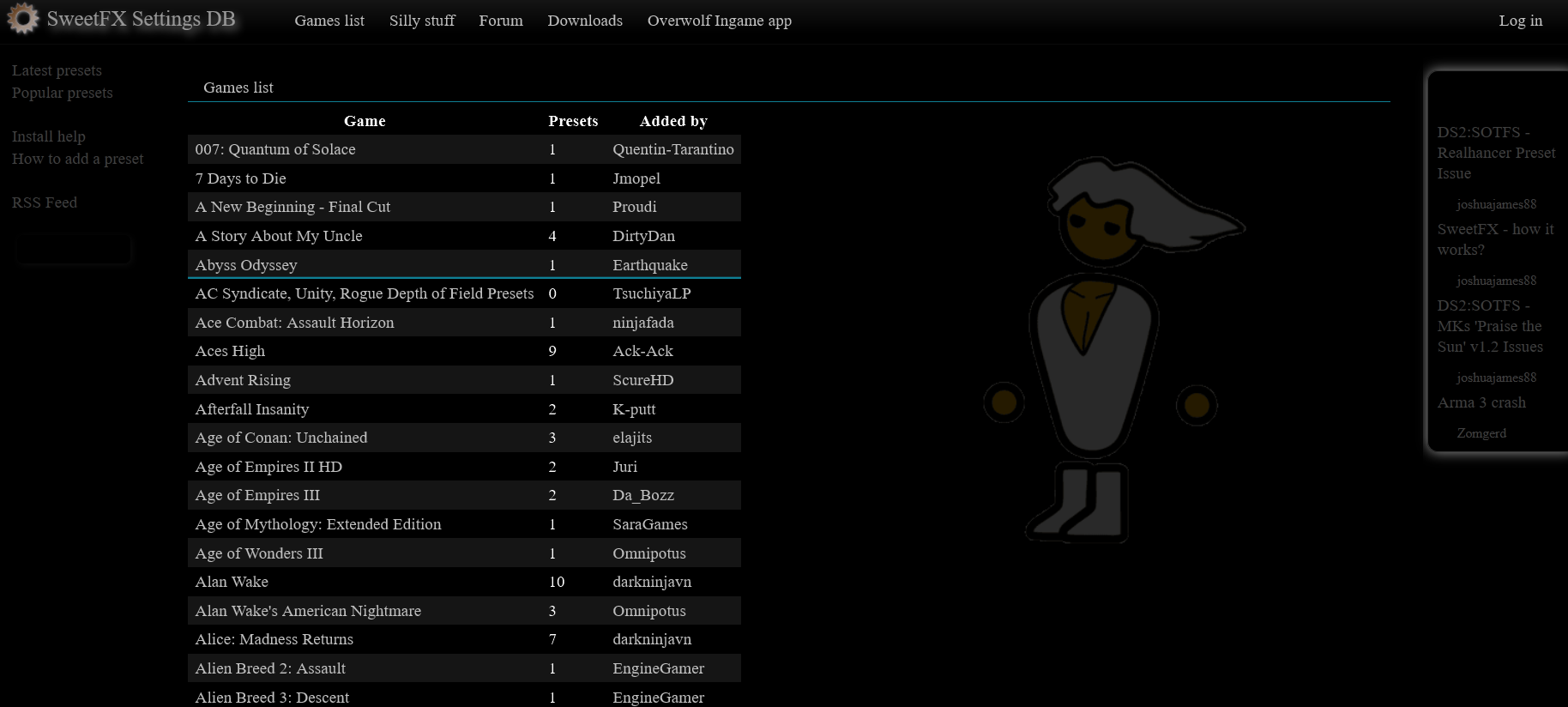Viewport: 1568px width, 707px height.
Task: Click the Game column header
Action: pyautogui.click(x=365, y=121)
